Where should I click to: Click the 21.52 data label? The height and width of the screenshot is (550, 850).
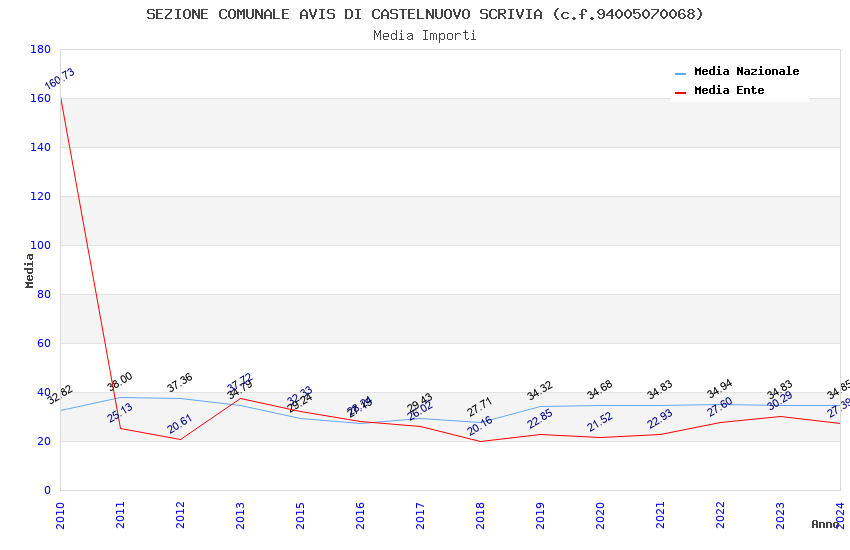point(600,422)
